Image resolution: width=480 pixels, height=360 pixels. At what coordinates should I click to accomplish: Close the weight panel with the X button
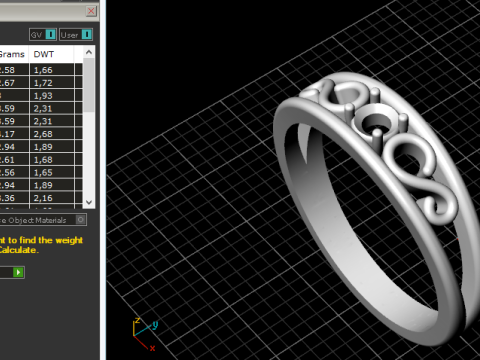point(91,11)
